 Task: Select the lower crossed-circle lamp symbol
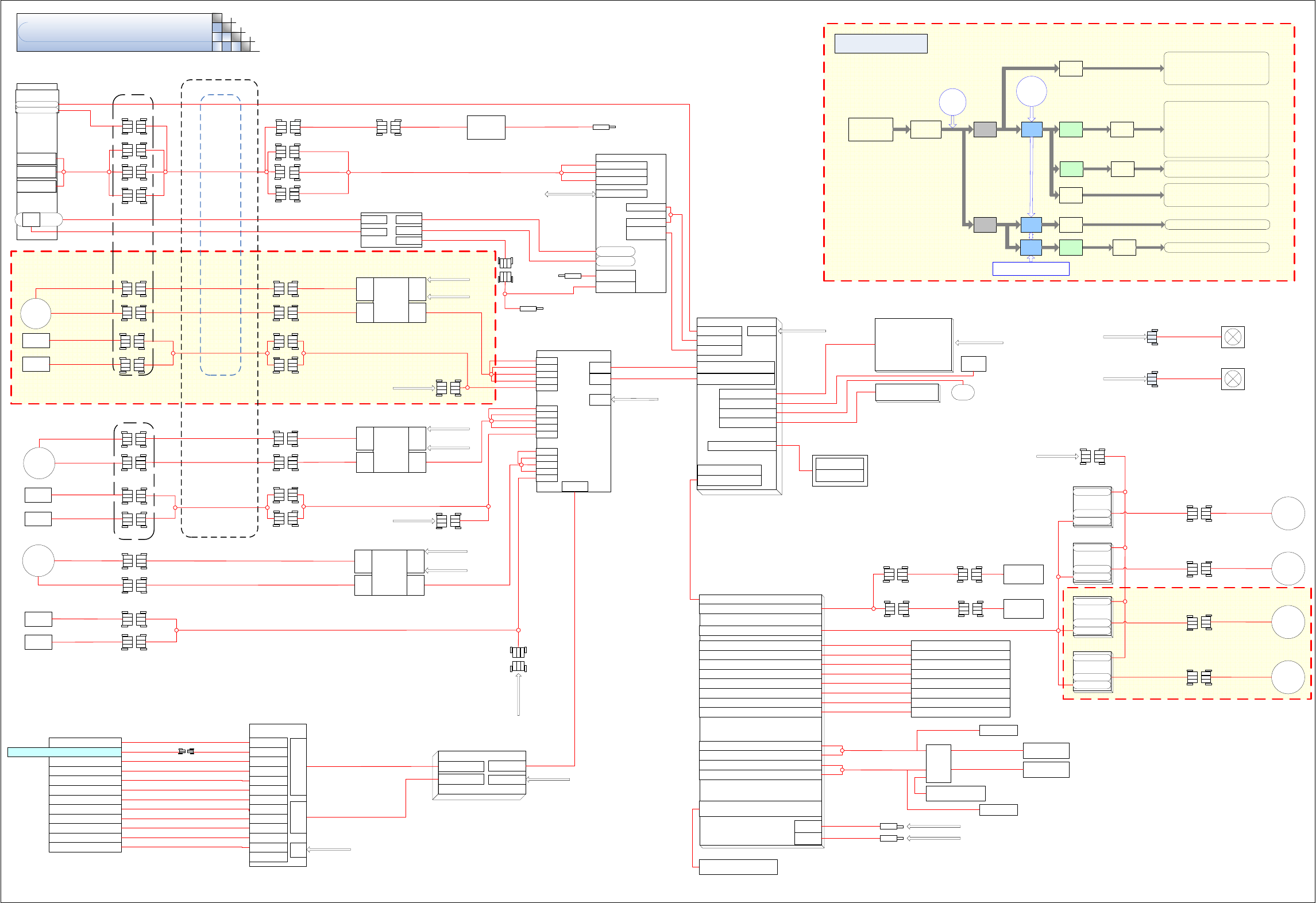[1233, 379]
